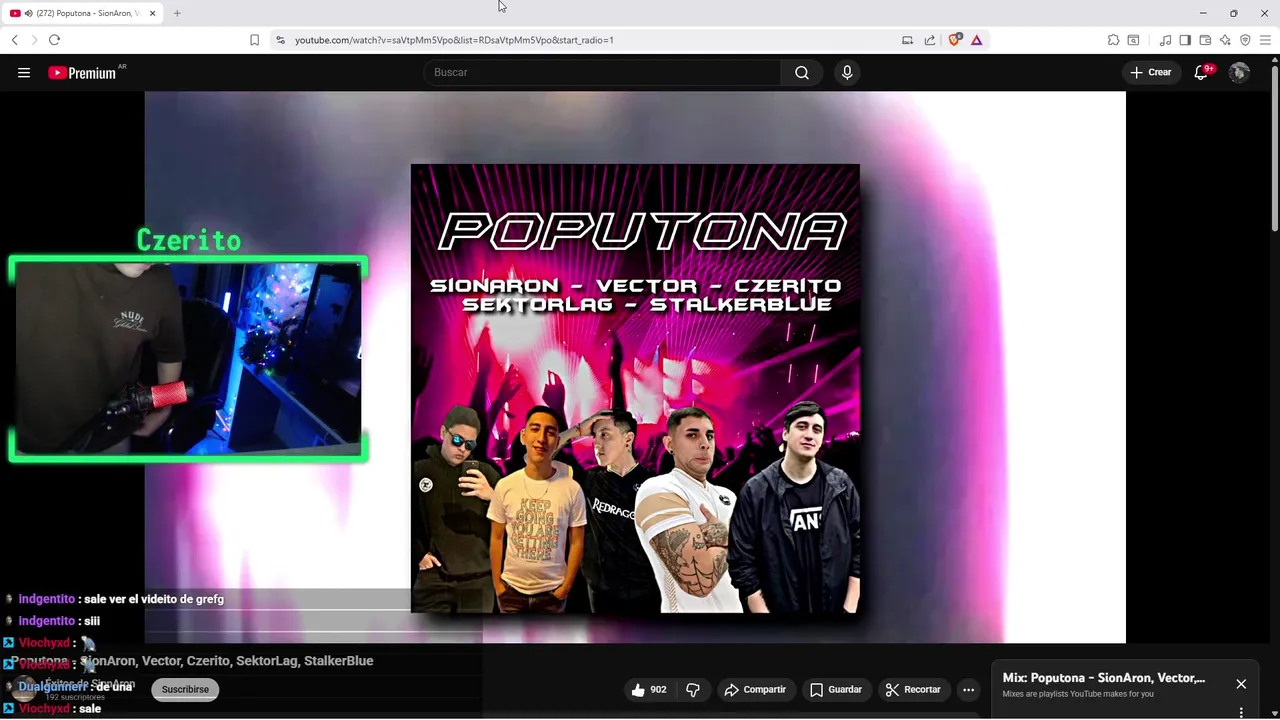
Task: Click the page vertical scrollbar
Action: [1274, 150]
